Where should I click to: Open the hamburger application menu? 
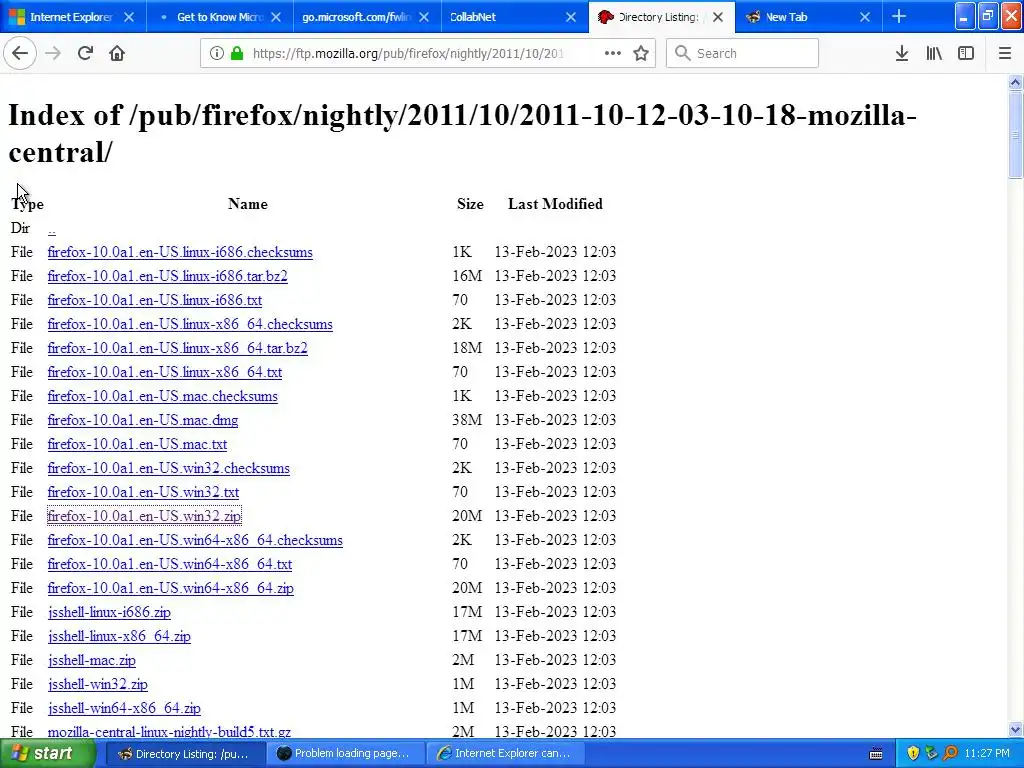(x=1005, y=54)
